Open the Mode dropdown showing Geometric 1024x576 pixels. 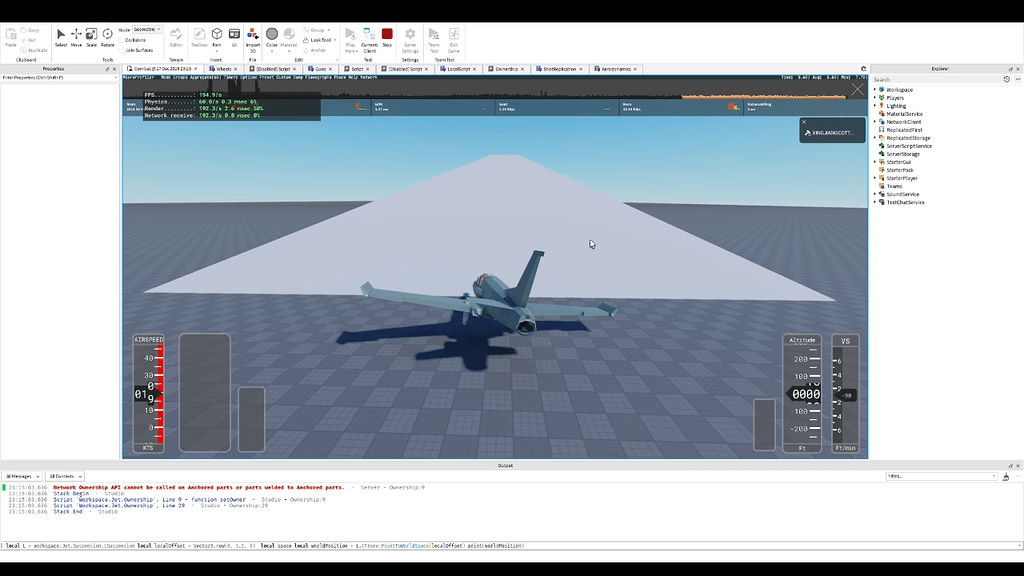coord(147,29)
